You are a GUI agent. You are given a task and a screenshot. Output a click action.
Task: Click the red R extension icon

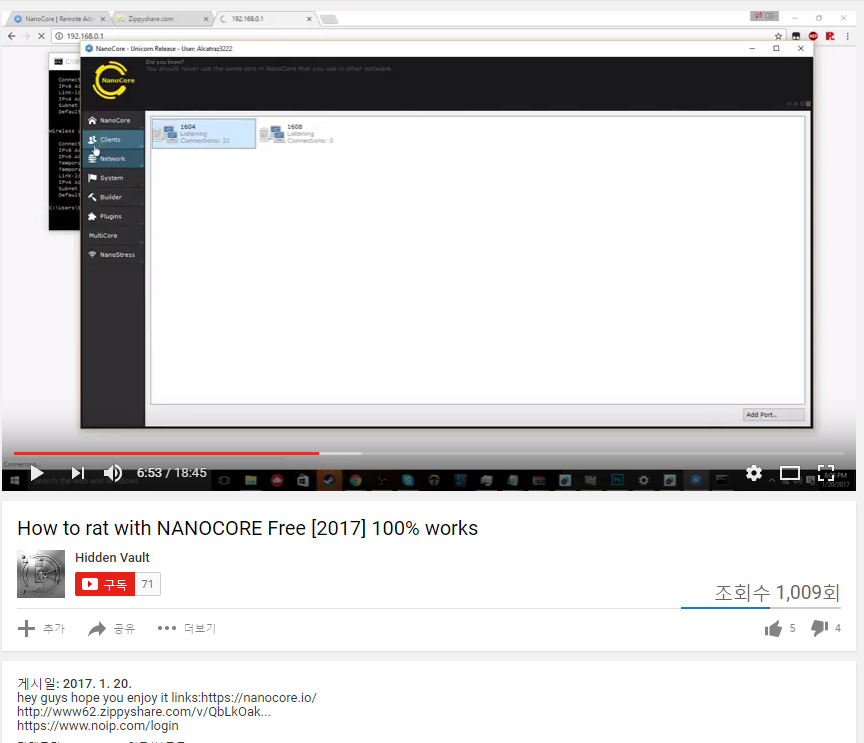[830, 36]
